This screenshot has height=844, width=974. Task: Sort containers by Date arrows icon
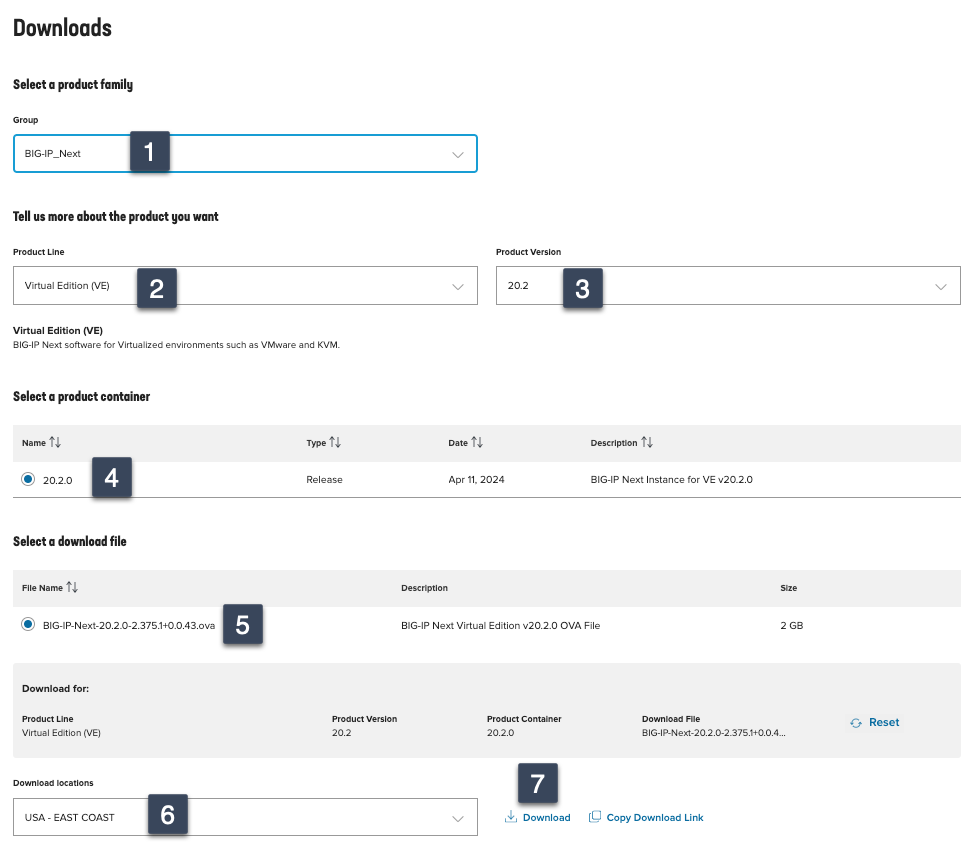coord(477,442)
